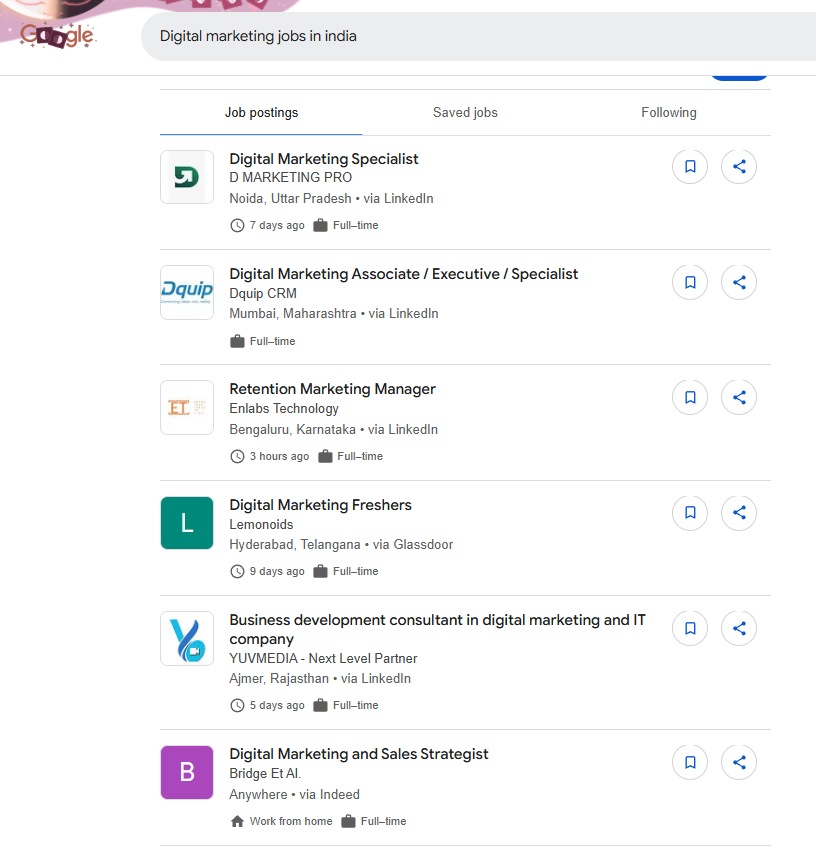The height and width of the screenshot is (848, 816).
Task: Select Hyderabad, Telangana via Glassdoor text
Action: [x=341, y=545]
